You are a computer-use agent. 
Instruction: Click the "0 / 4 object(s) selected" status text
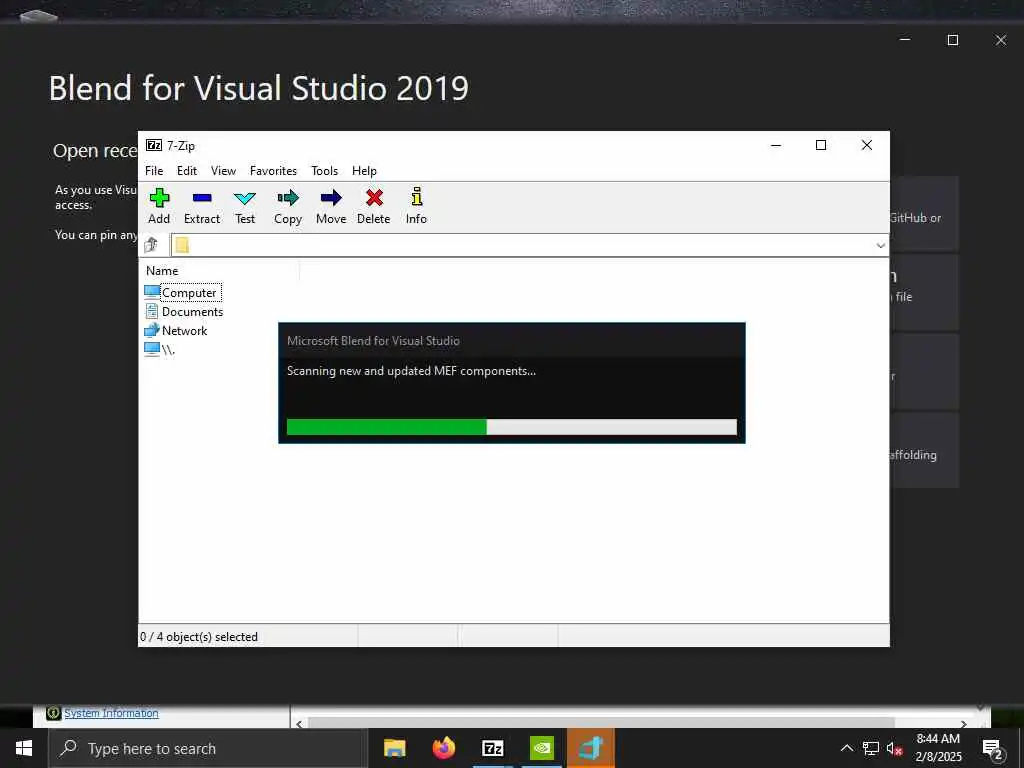[x=199, y=637]
